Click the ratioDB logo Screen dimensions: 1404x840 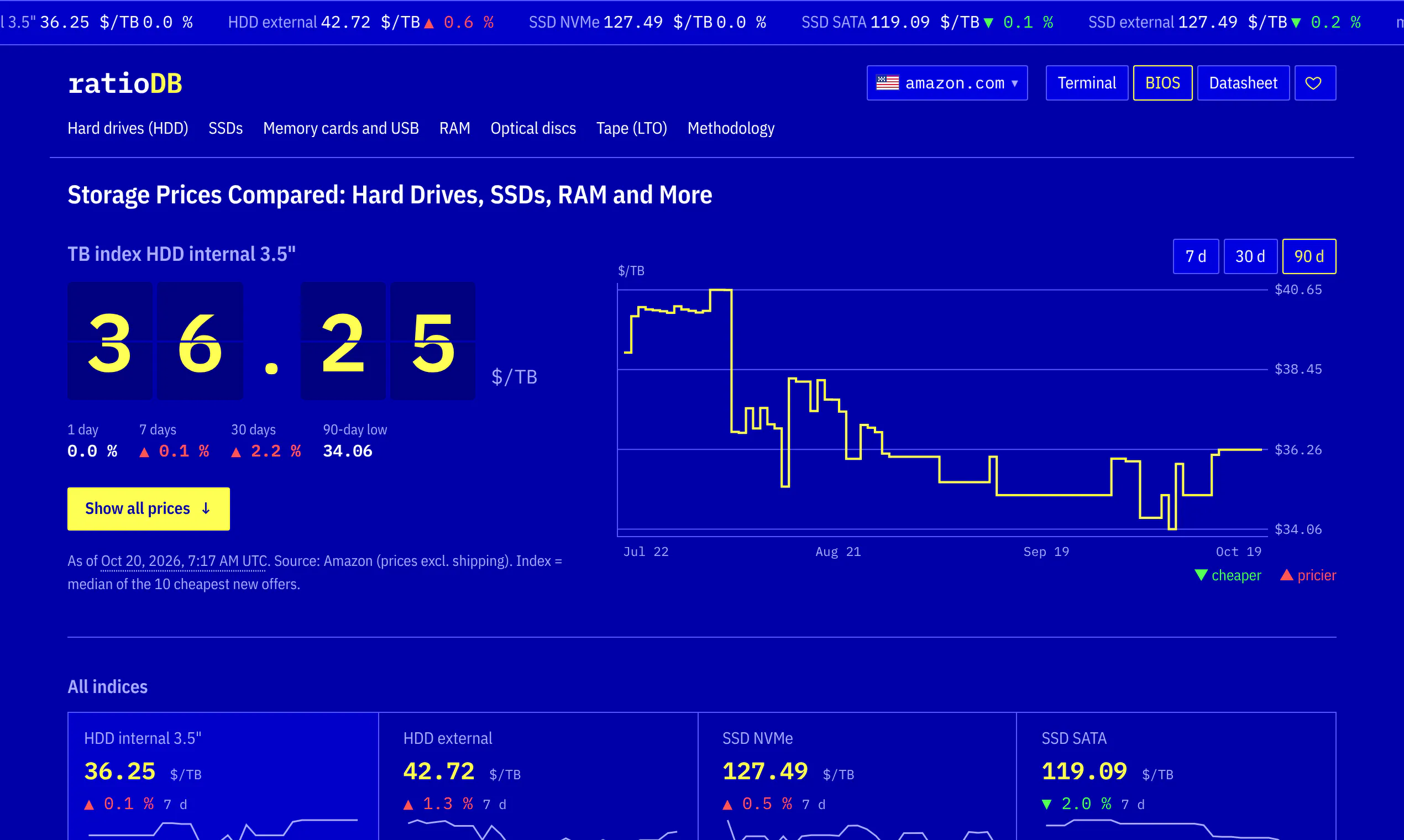(x=124, y=83)
